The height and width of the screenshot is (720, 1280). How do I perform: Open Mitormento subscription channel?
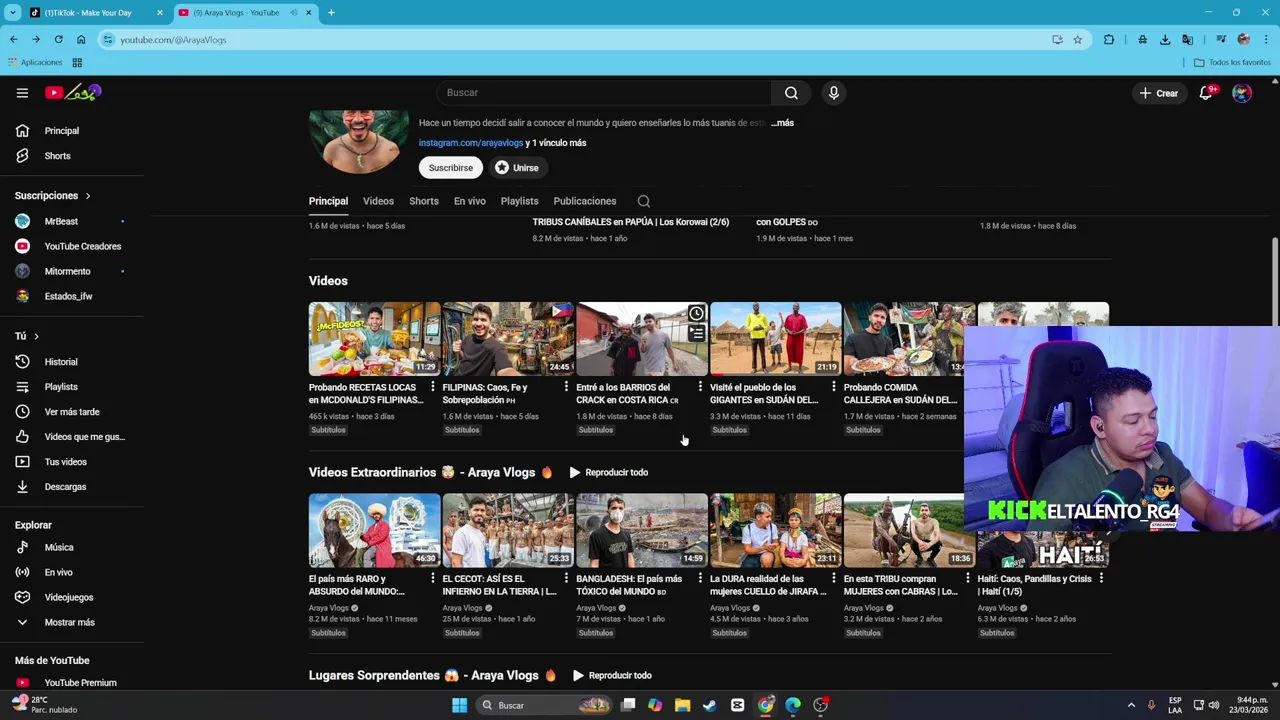coord(67,271)
